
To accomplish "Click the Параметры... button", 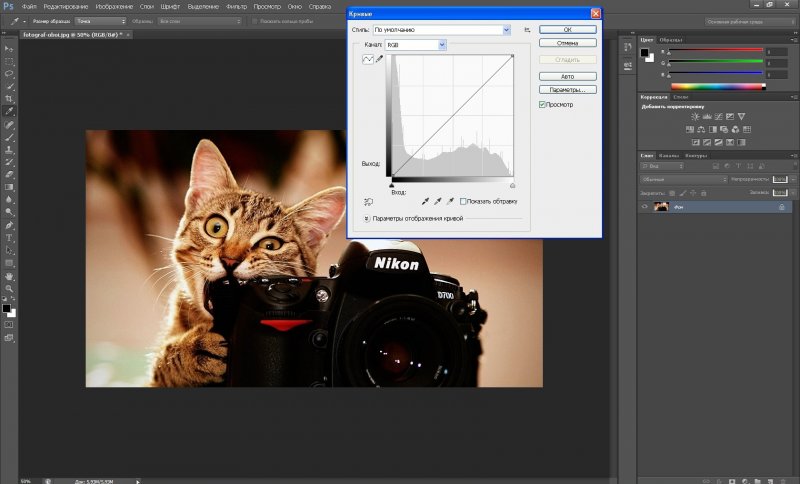I will tap(567, 90).
